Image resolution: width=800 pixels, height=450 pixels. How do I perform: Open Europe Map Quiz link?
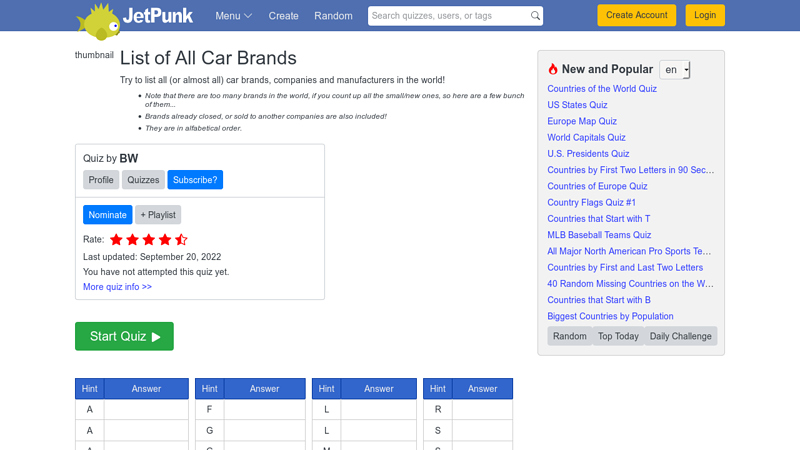click(x=582, y=121)
